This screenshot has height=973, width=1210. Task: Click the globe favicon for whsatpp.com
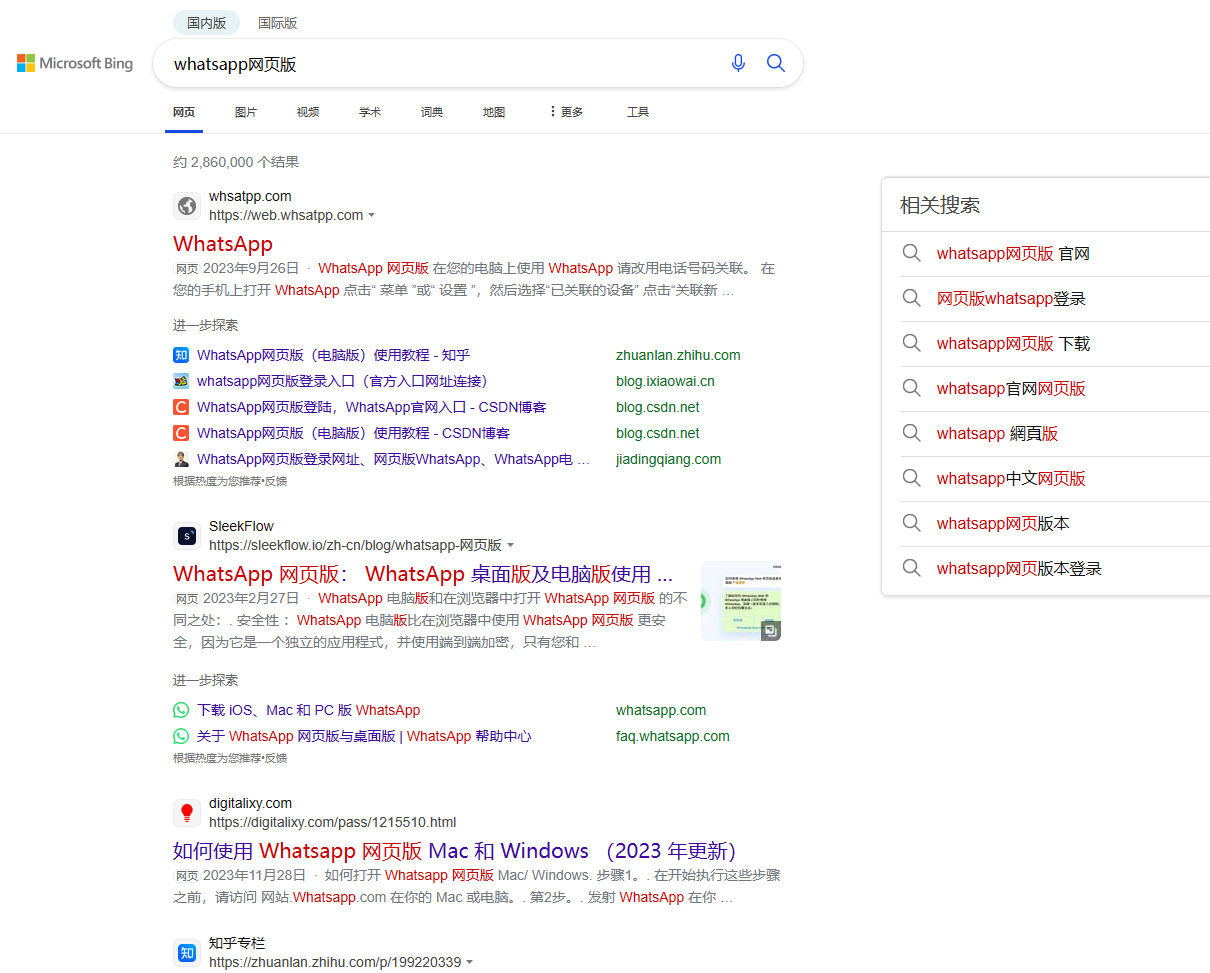[x=187, y=206]
